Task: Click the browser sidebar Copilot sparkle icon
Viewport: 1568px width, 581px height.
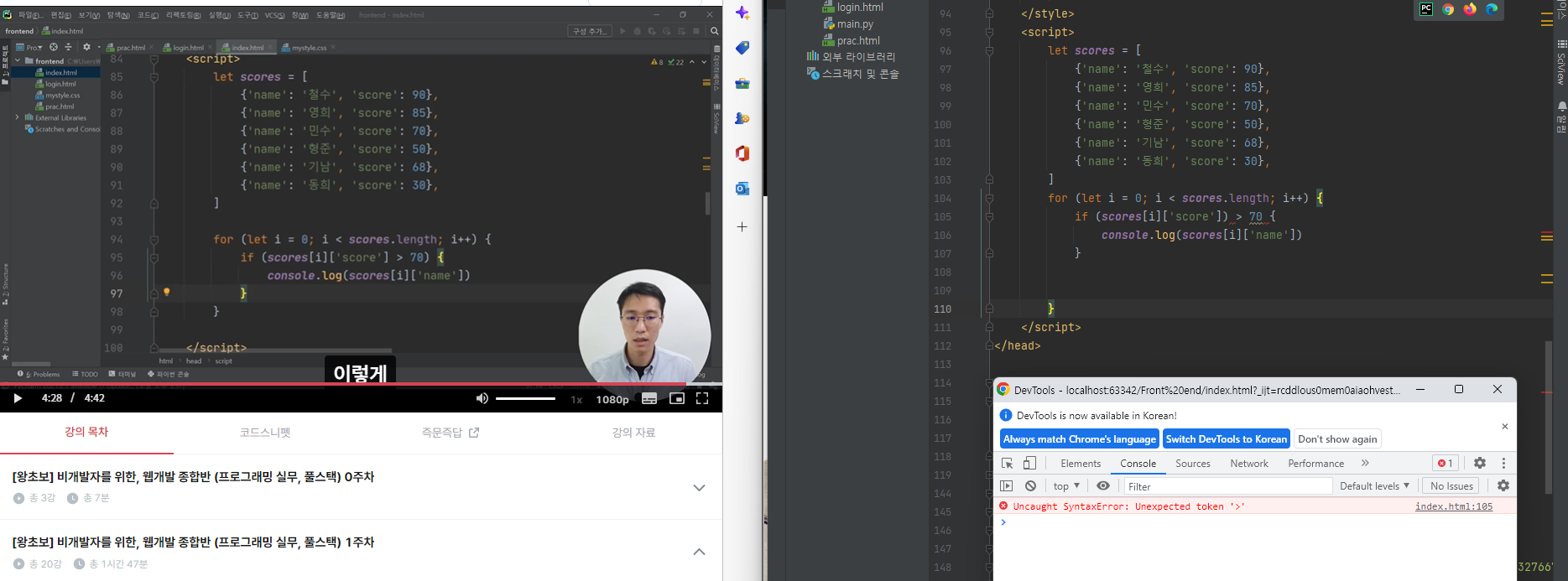Action: pyautogui.click(x=742, y=13)
